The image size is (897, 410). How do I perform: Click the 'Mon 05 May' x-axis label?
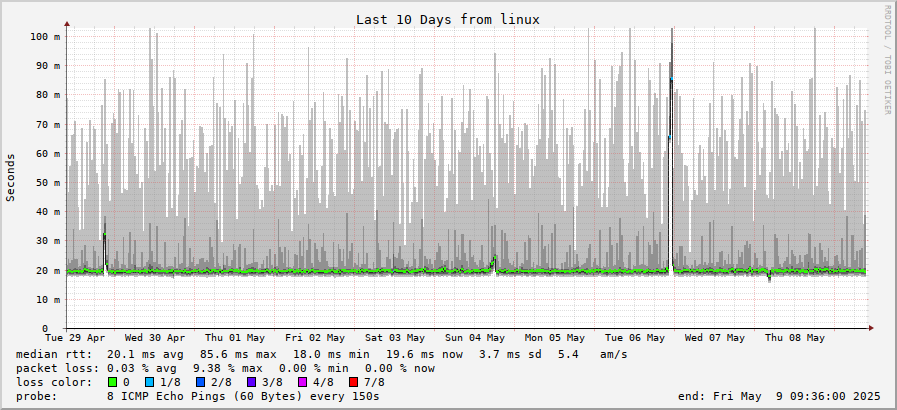coord(555,337)
